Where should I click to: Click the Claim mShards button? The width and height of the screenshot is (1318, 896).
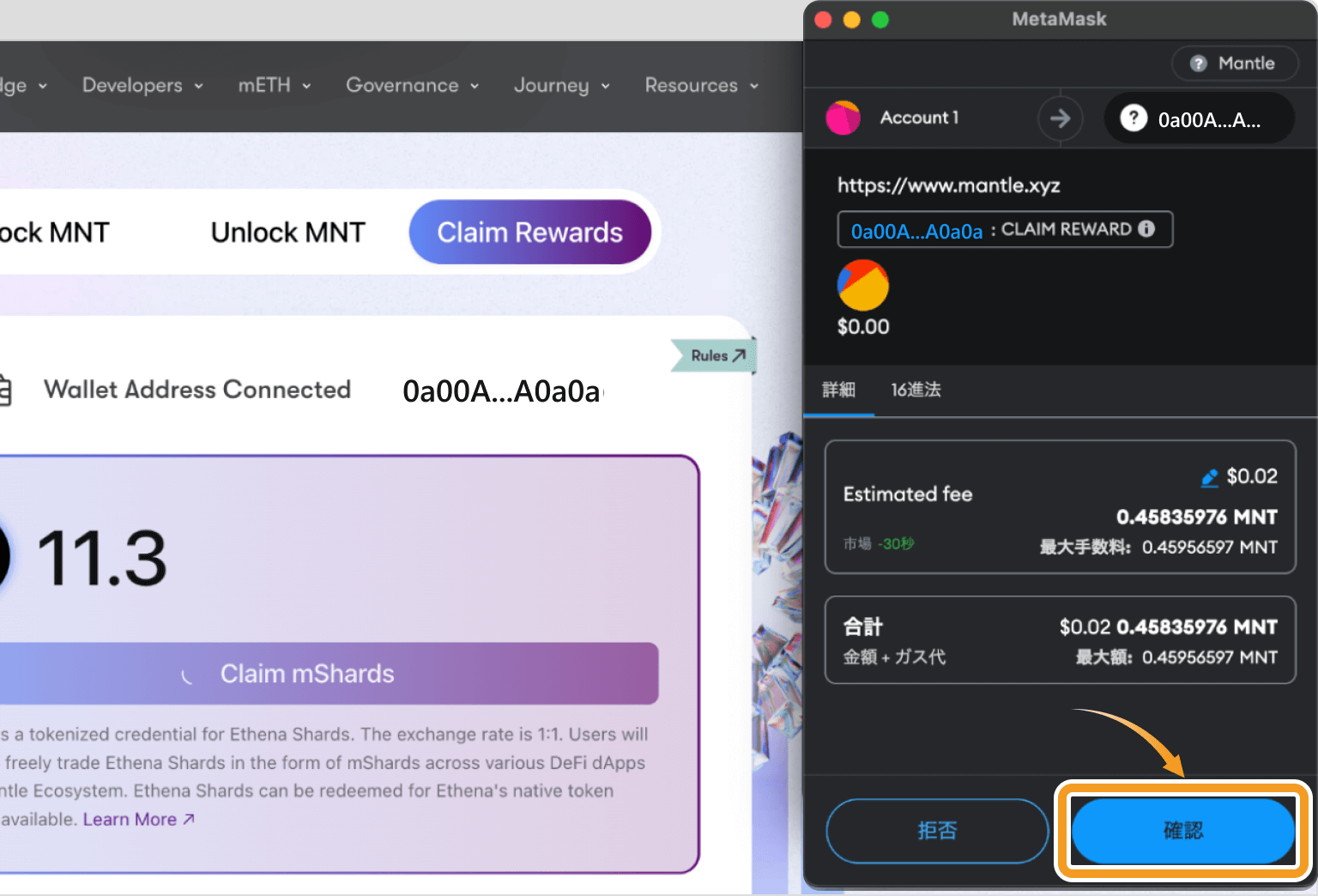tap(329, 674)
